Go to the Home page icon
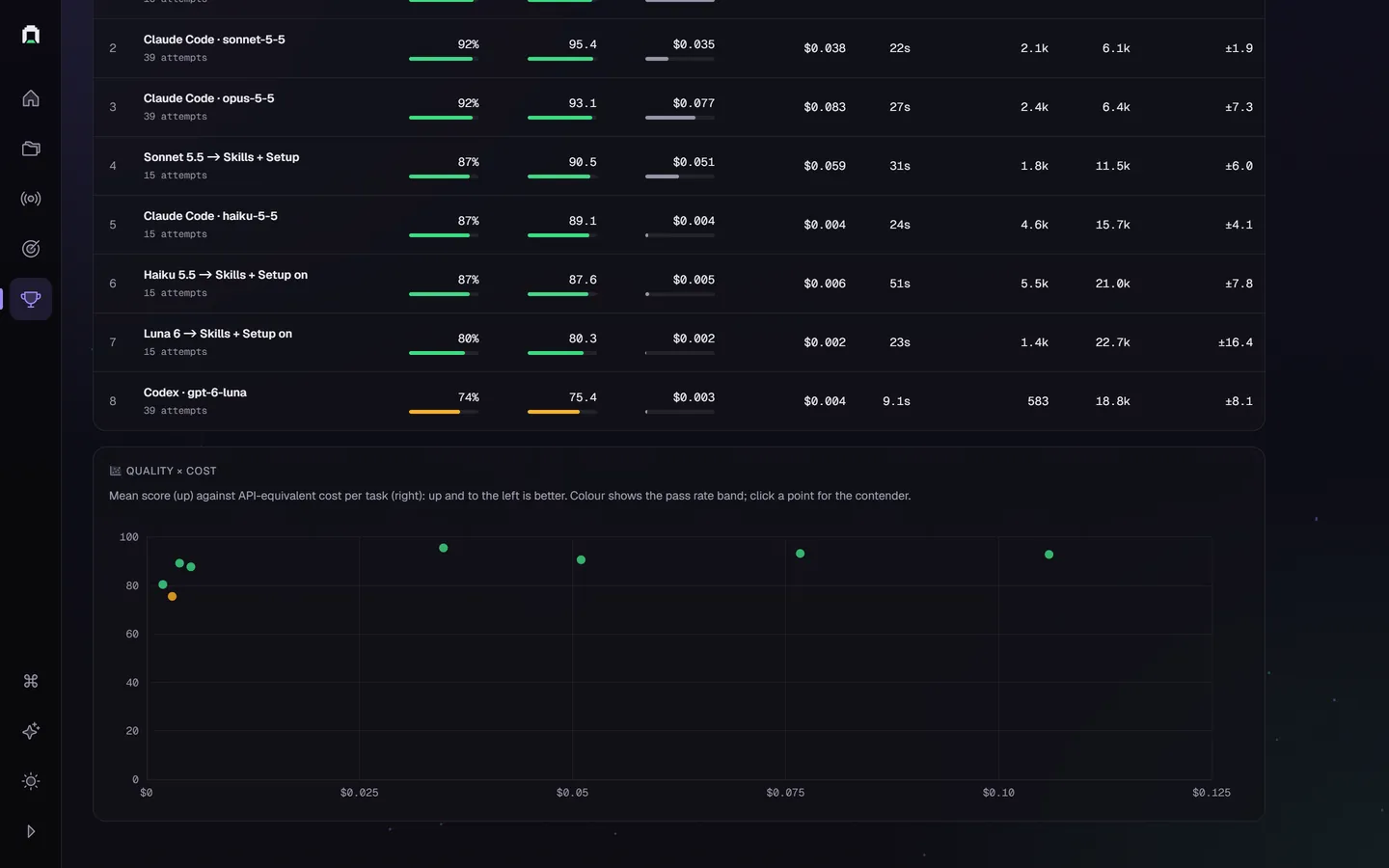The height and width of the screenshot is (868, 1389). pyautogui.click(x=31, y=98)
